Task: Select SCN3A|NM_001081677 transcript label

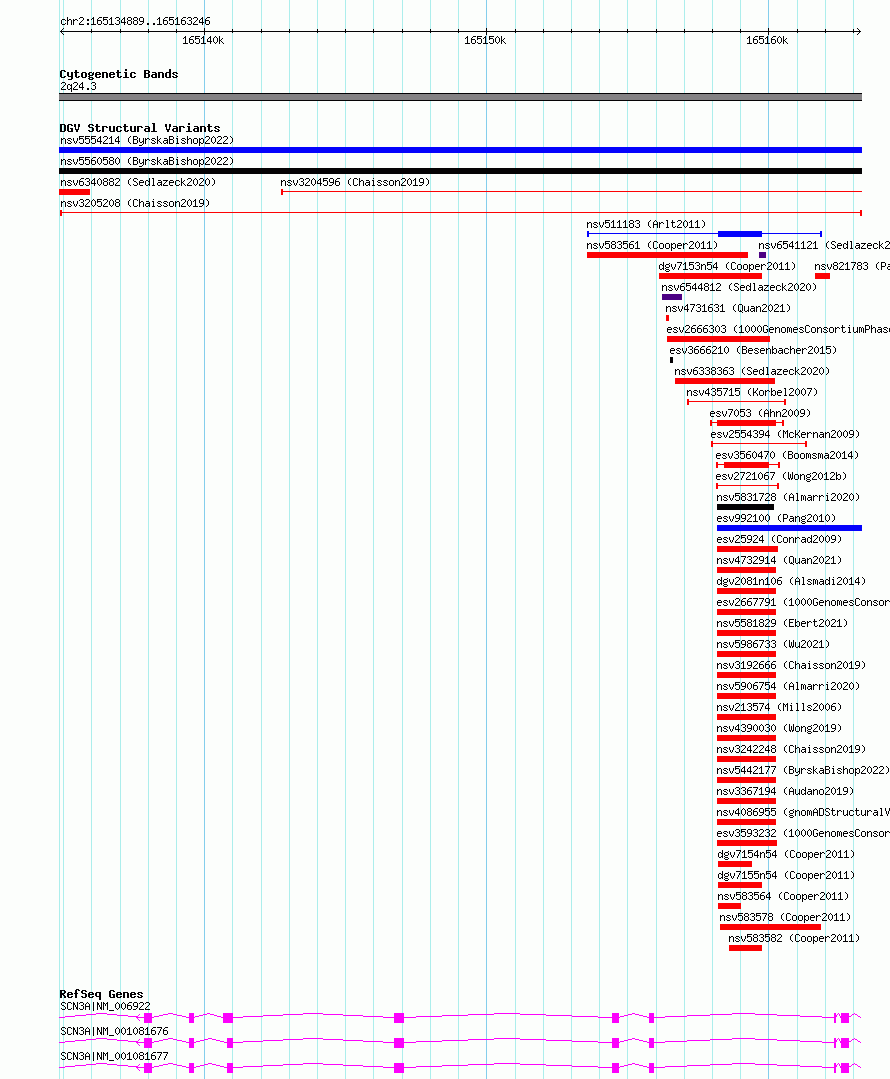Action: tap(114, 1056)
